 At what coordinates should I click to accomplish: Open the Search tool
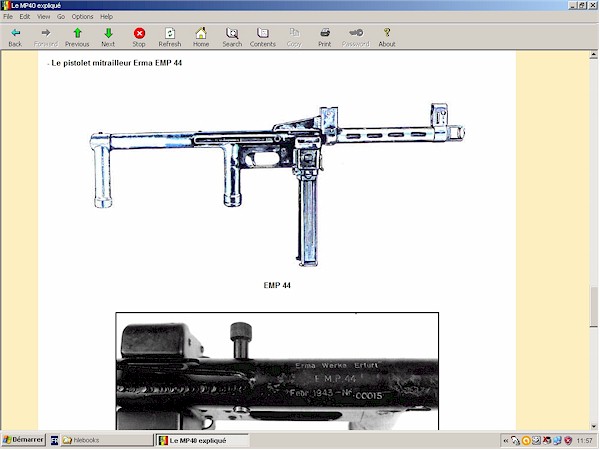point(232,37)
